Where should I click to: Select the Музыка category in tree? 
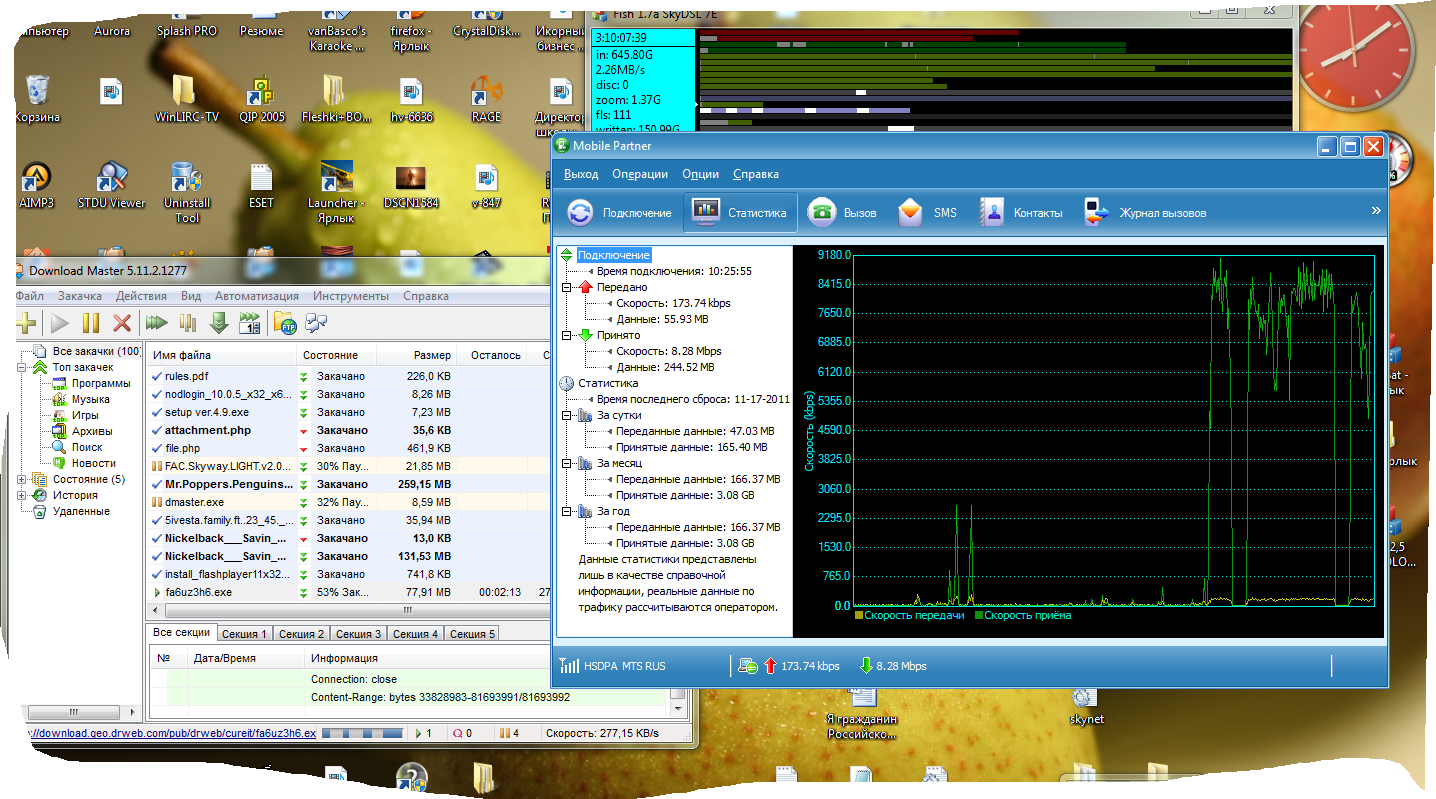91,400
